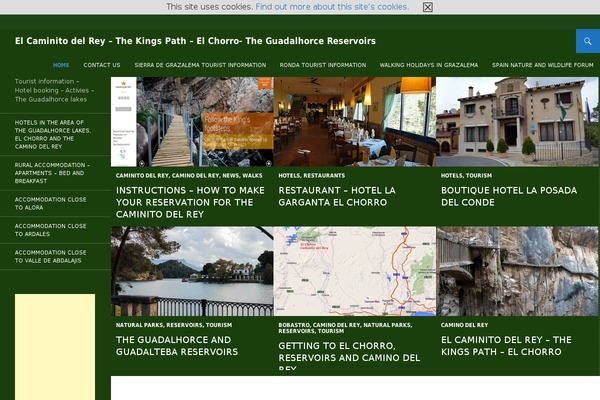Open 'Boutique Hotel La Posada del Conde' article
The height and width of the screenshot is (400, 600).
509,196
